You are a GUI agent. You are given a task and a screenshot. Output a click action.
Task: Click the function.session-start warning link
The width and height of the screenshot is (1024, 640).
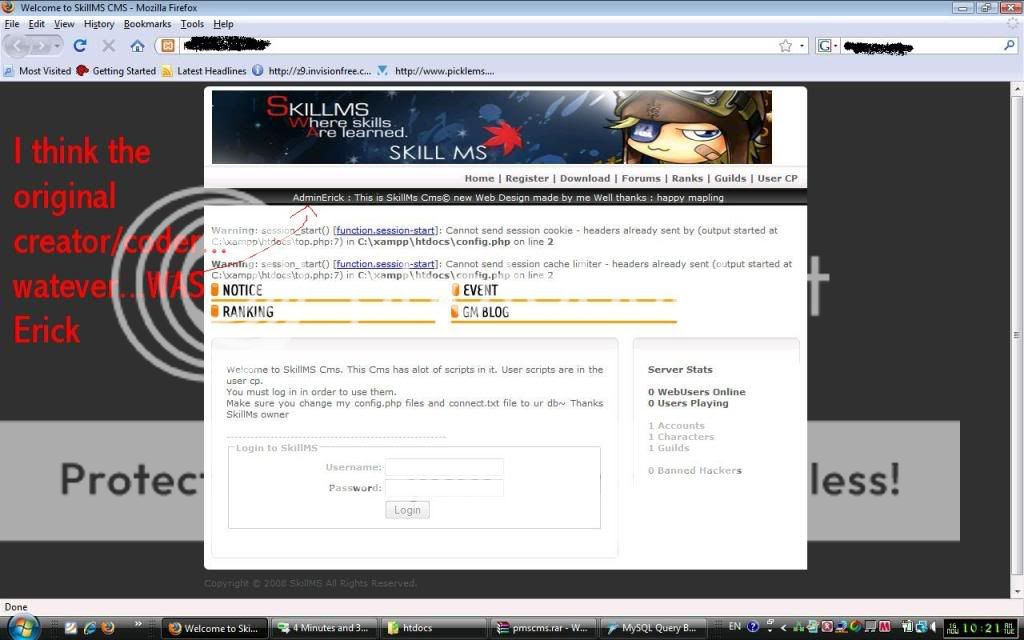pyautogui.click(x=385, y=231)
